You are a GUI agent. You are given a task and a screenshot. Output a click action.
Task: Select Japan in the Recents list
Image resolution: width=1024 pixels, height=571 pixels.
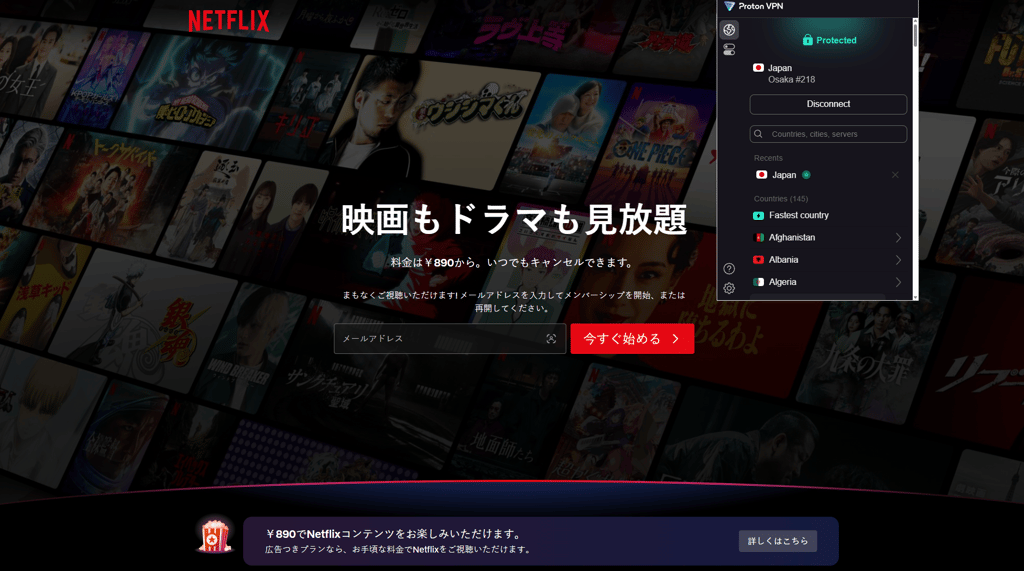coord(828,174)
